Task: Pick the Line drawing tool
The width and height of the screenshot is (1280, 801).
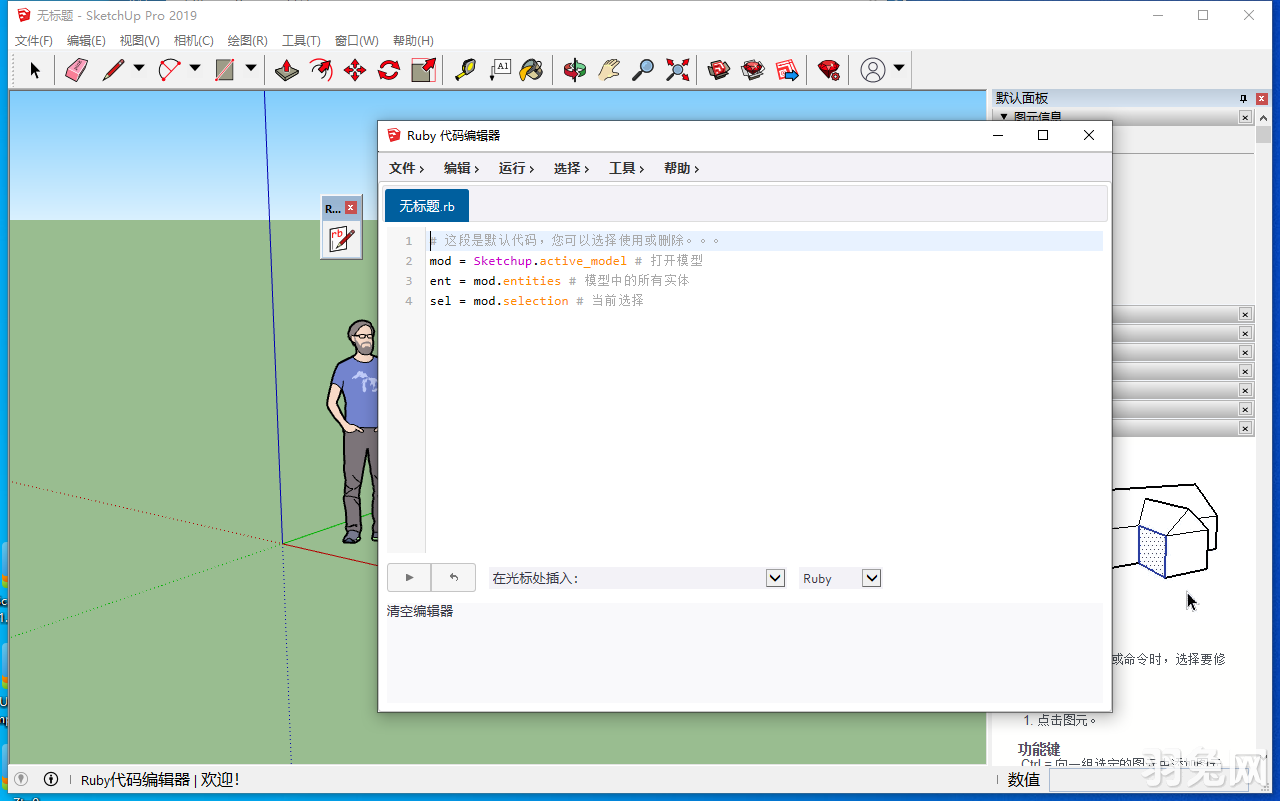Action: tap(112, 69)
